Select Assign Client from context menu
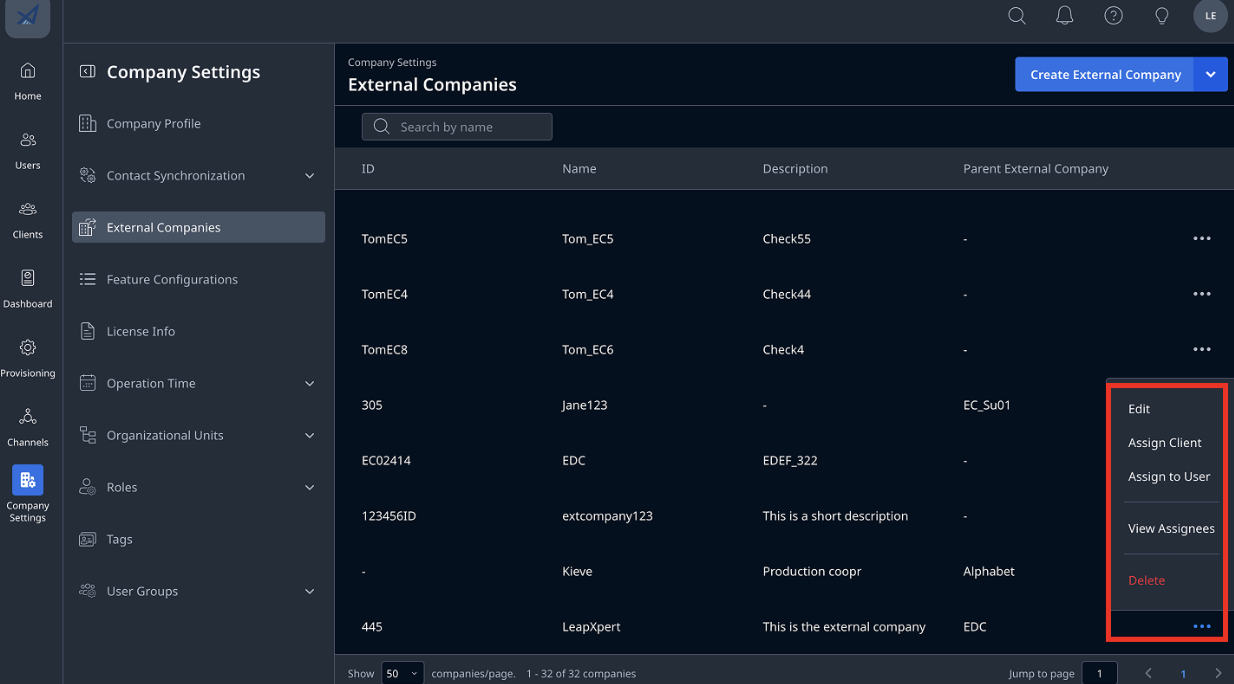 pos(1165,443)
